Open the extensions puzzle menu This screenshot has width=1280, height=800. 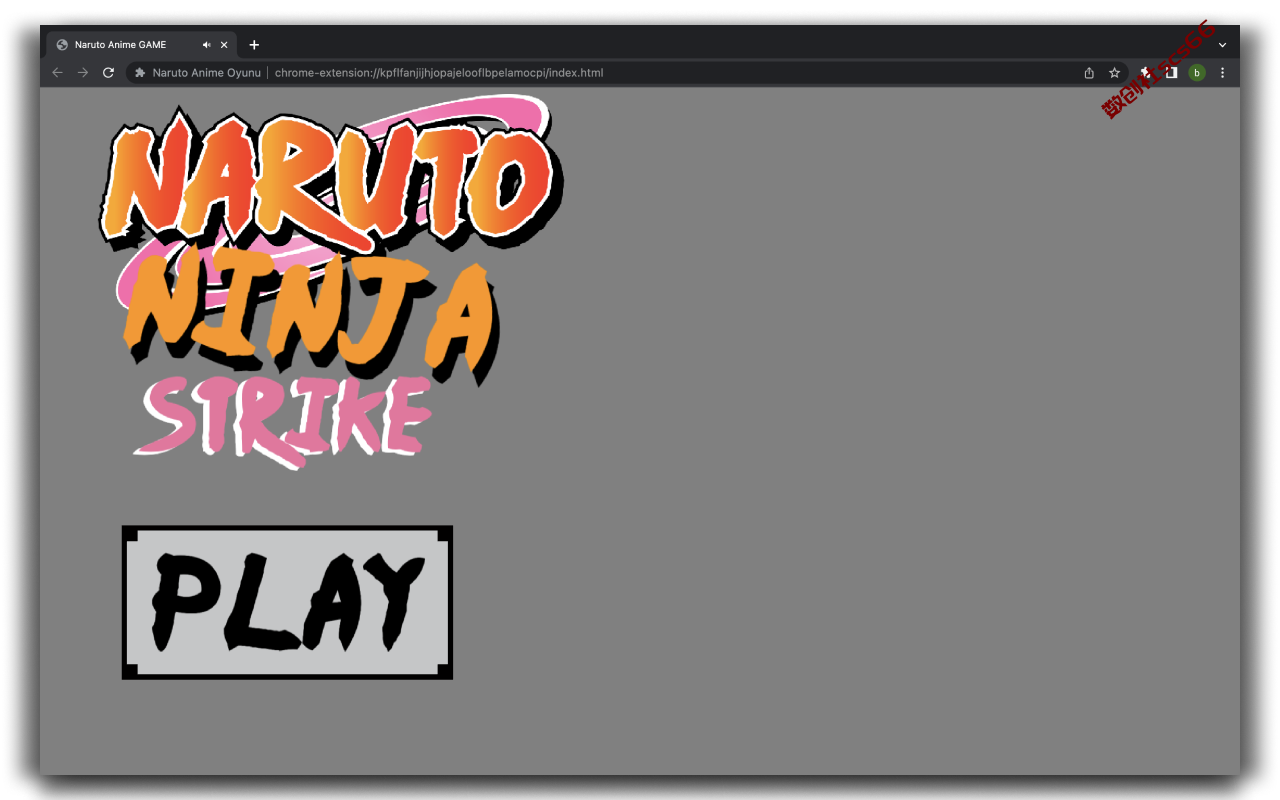(1146, 73)
